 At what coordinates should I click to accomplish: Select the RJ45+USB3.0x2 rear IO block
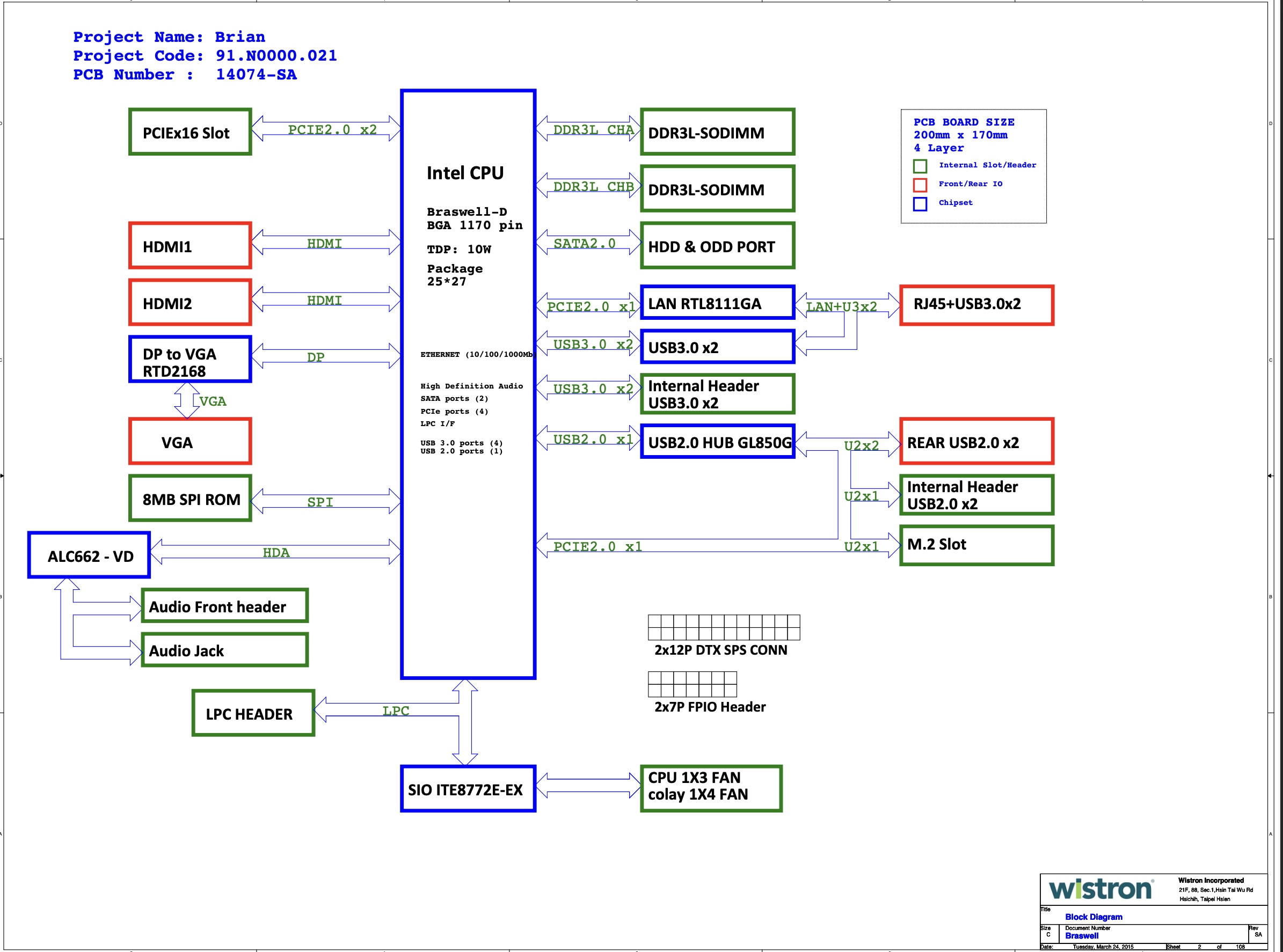(976, 304)
